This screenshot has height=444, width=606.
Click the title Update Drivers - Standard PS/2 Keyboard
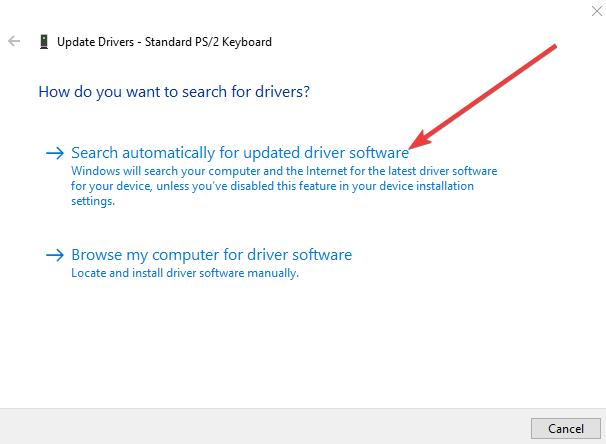(x=164, y=42)
